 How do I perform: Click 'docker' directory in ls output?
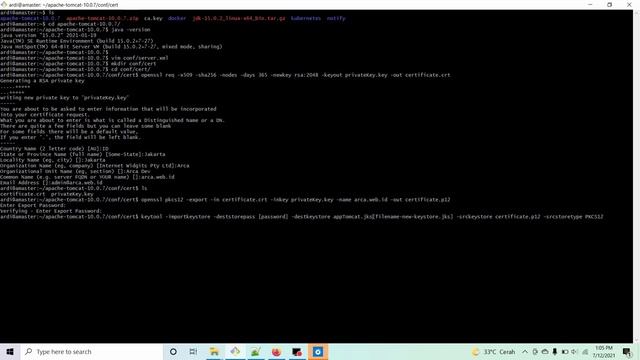[177, 18]
